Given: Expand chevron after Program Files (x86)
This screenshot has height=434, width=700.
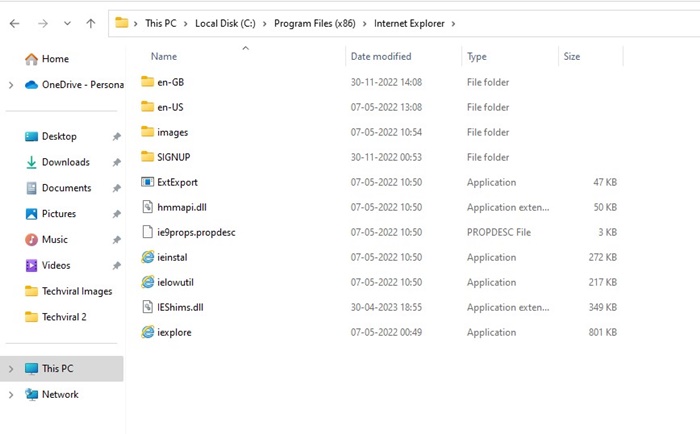Looking at the screenshot, I should (x=364, y=24).
